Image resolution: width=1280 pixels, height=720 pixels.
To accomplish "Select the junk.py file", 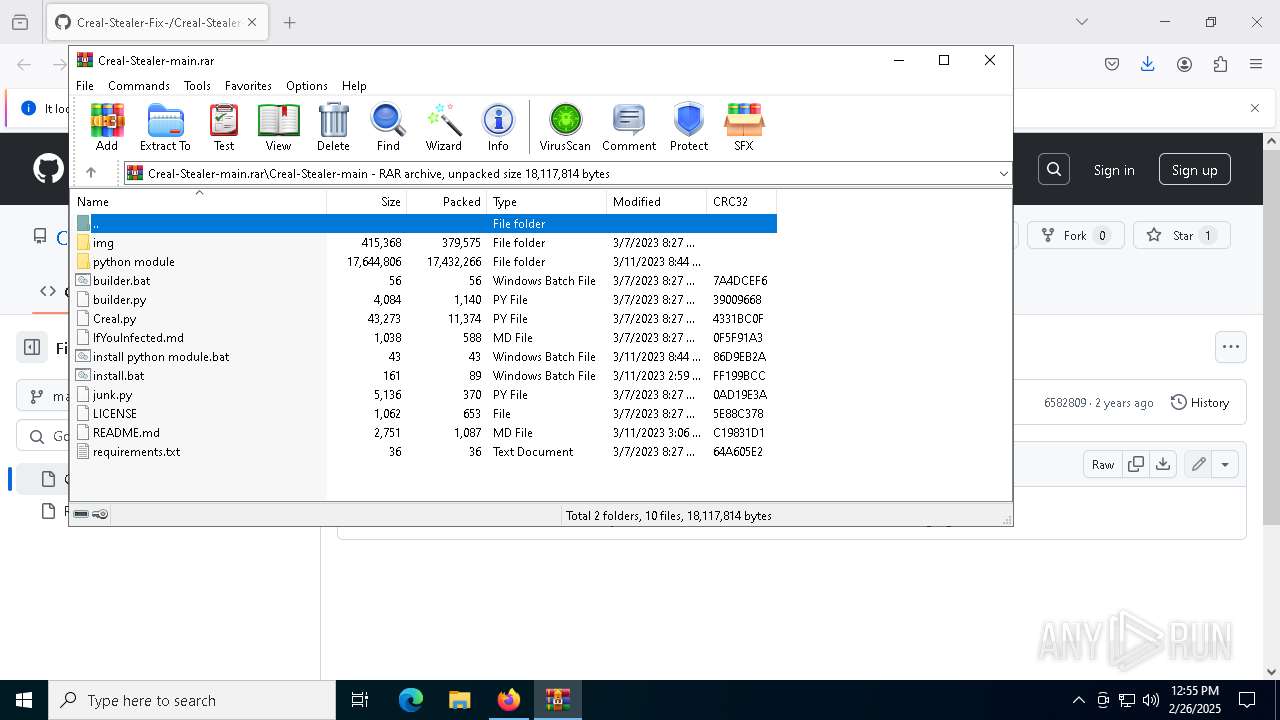I will pos(425,395).
